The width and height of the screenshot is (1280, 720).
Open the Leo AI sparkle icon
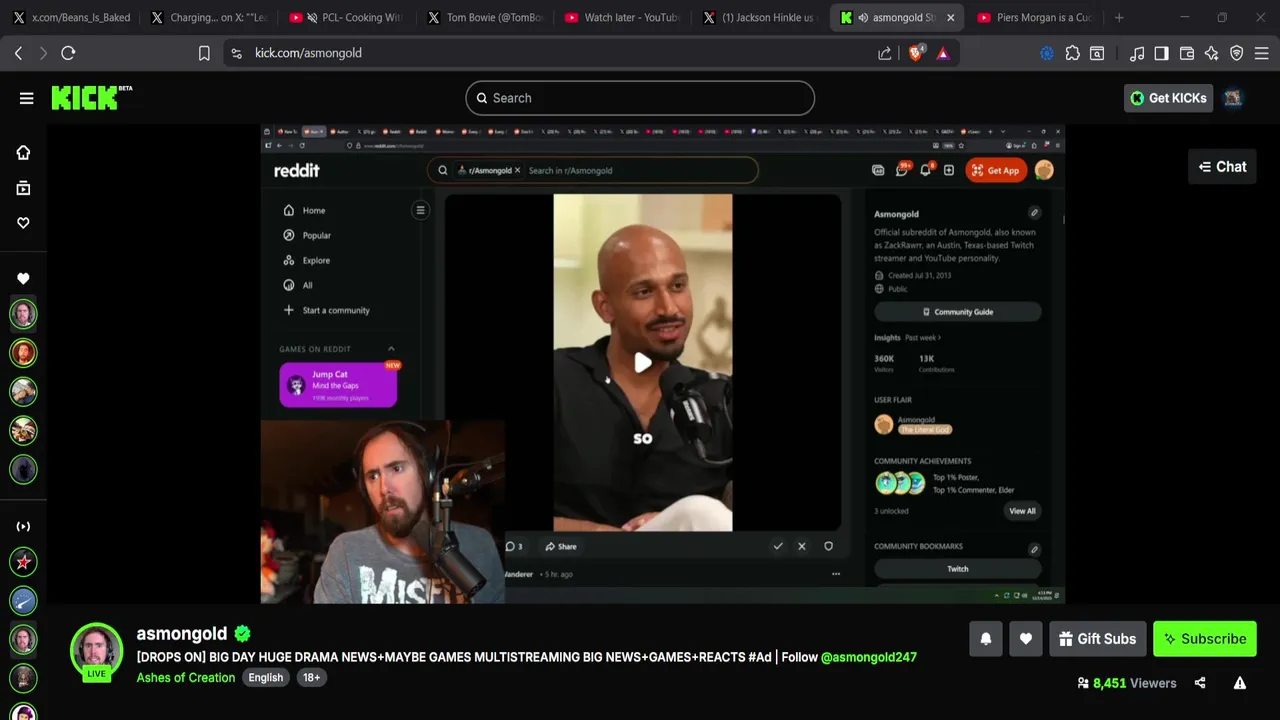pos(1212,53)
